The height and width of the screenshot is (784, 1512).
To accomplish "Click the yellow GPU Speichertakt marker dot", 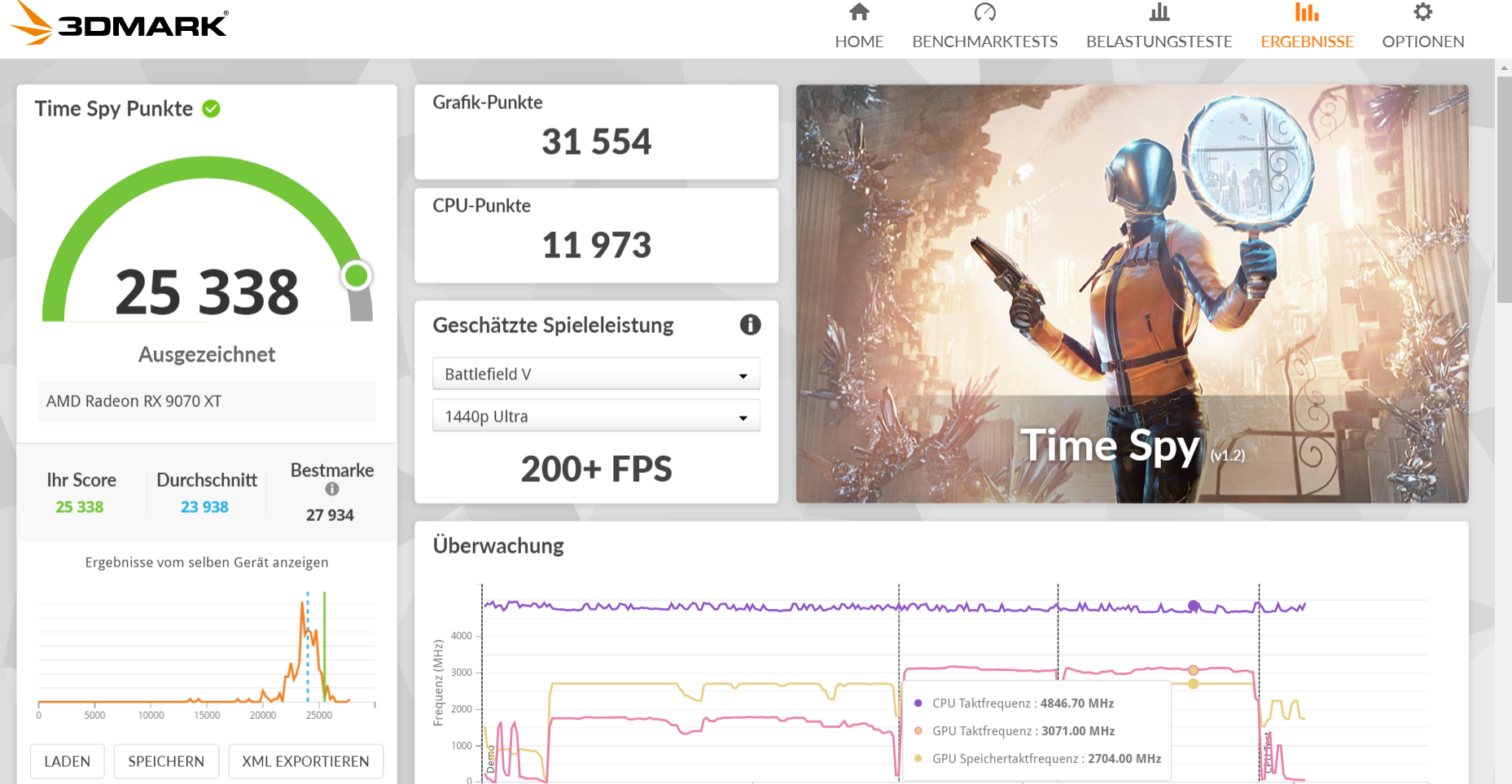I will tap(1193, 684).
